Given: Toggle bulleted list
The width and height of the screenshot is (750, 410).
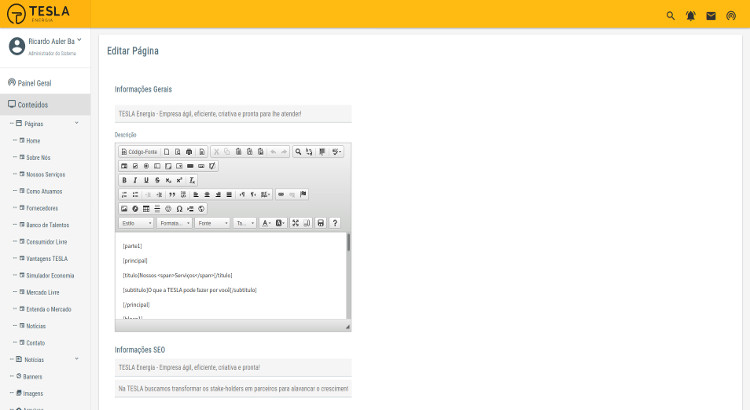Looking at the screenshot, I should [135, 195].
